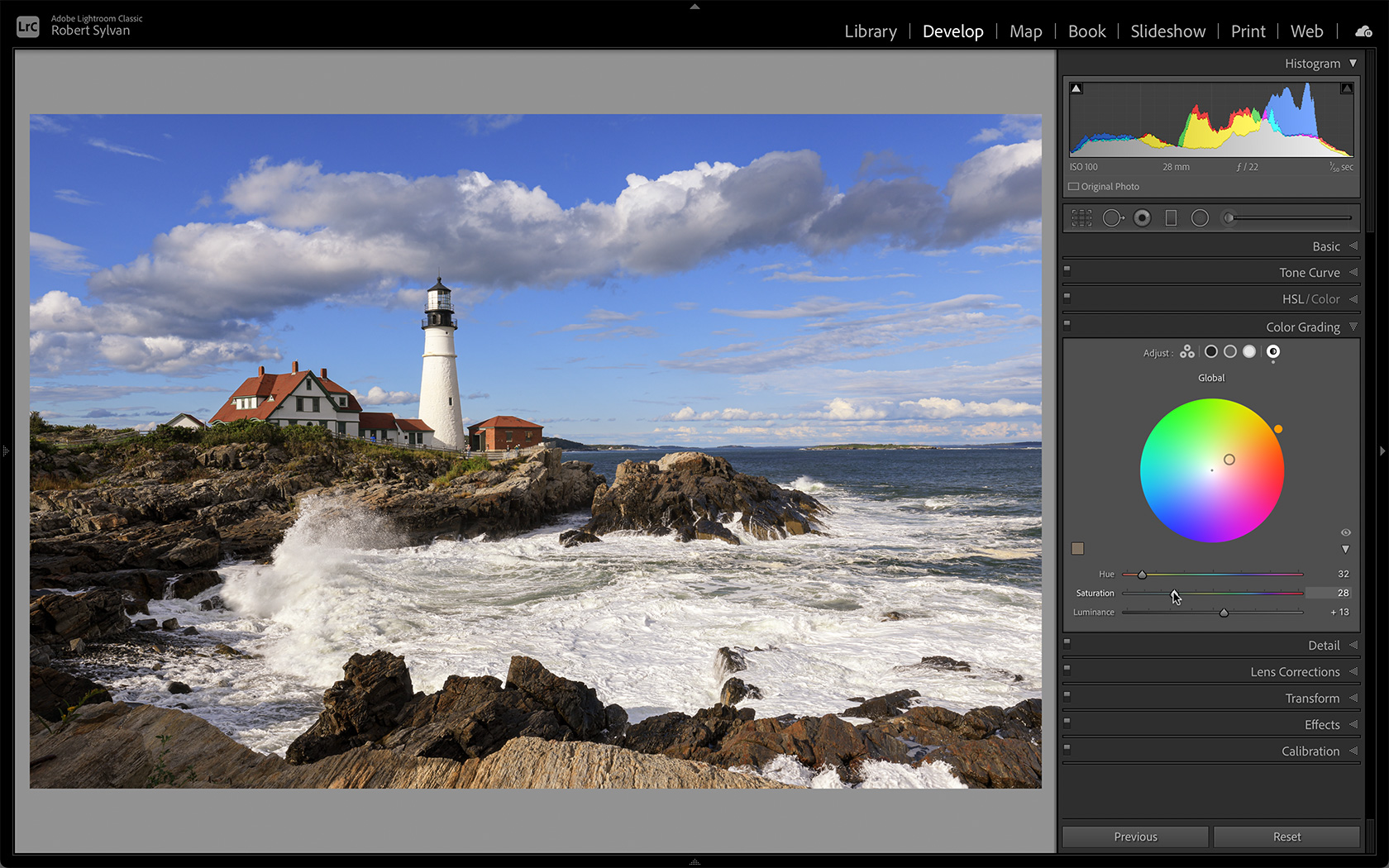
Task: Open the 3-way Color Grading view
Action: (x=1187, y=351)
